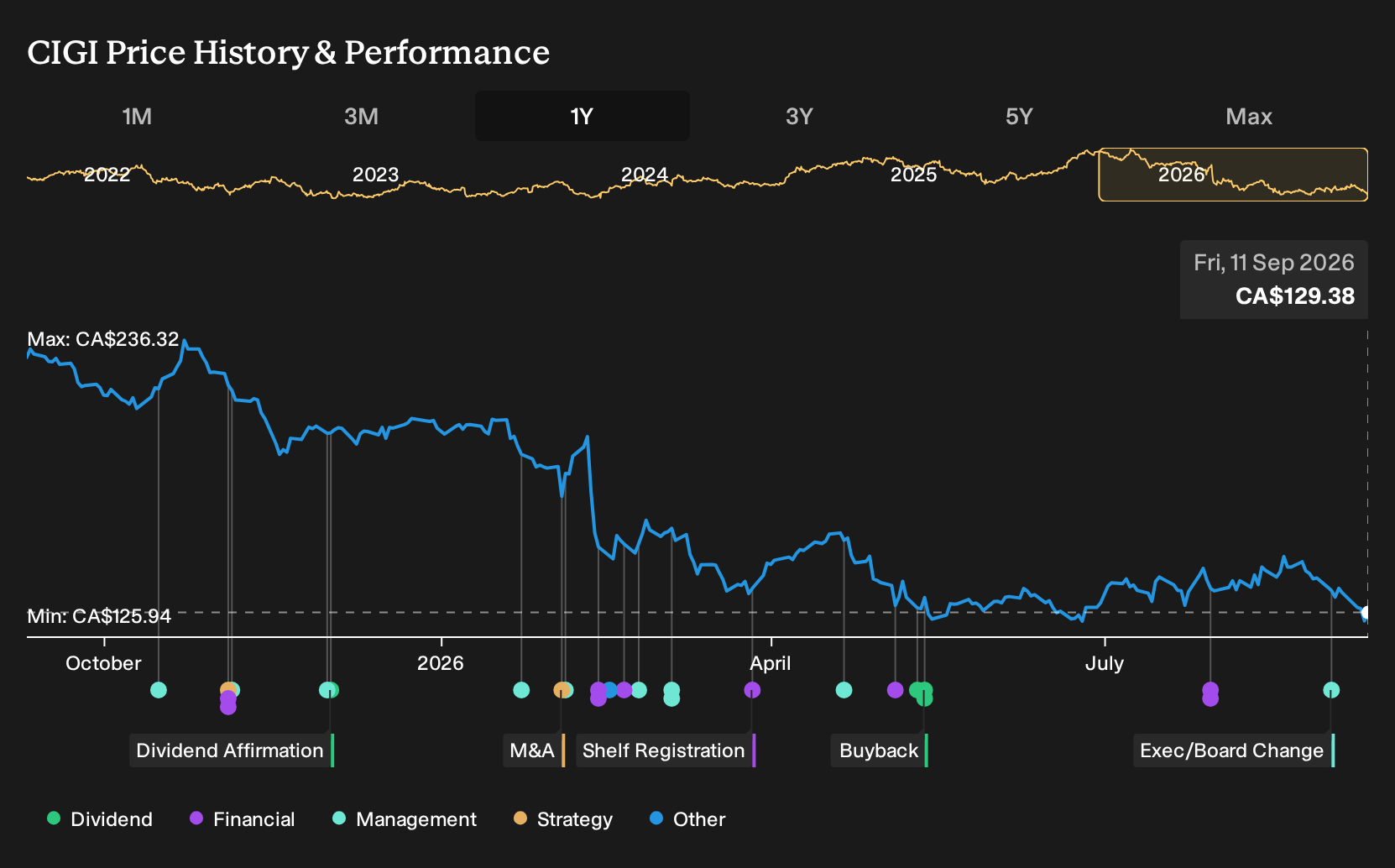1395x868 pixels.
Task: Switch to the 3M time range tab
Action: 361,116
